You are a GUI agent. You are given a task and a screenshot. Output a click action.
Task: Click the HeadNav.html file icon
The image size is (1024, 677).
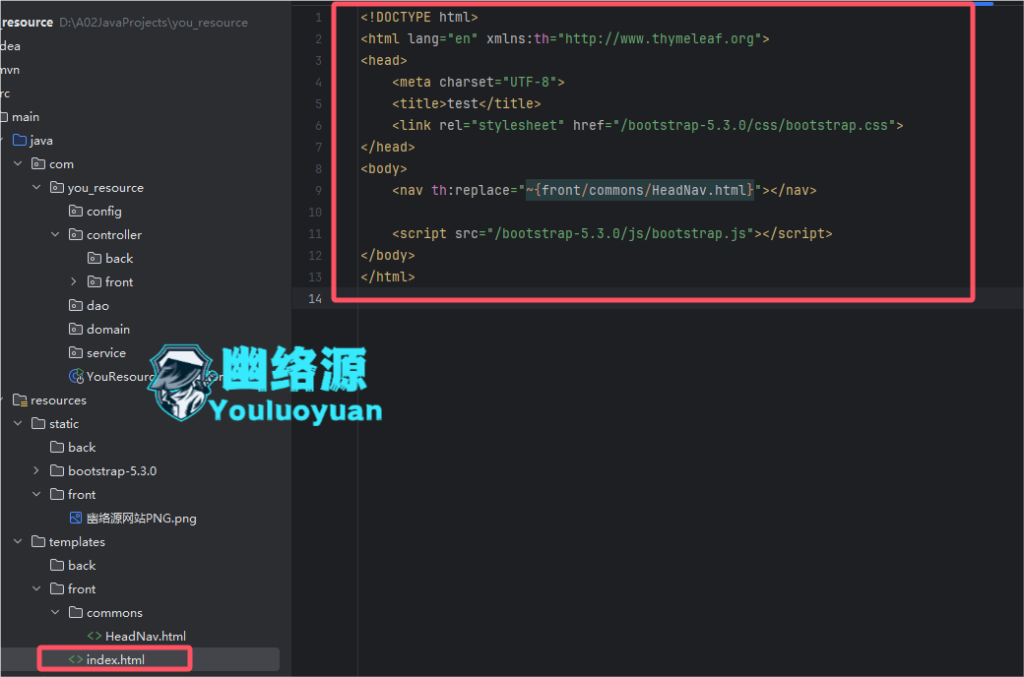click(x=95, y=636)
